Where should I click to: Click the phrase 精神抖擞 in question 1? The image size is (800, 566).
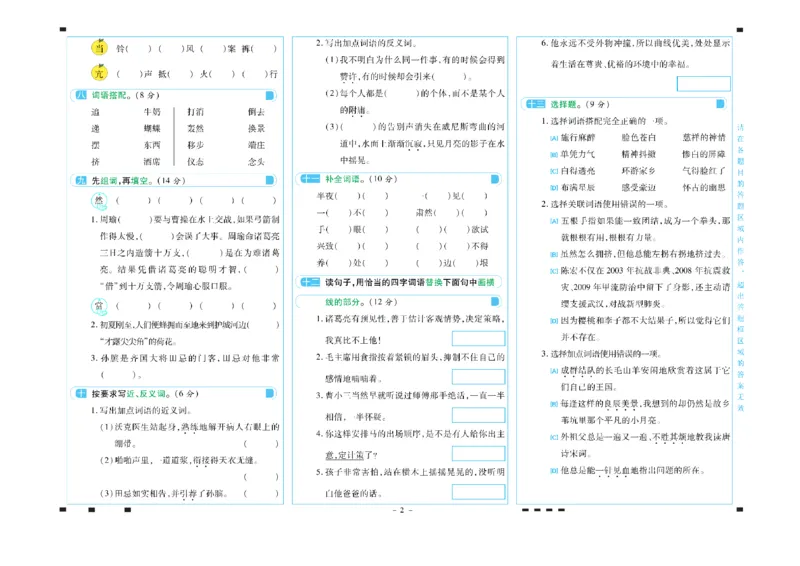click(639, 154)
